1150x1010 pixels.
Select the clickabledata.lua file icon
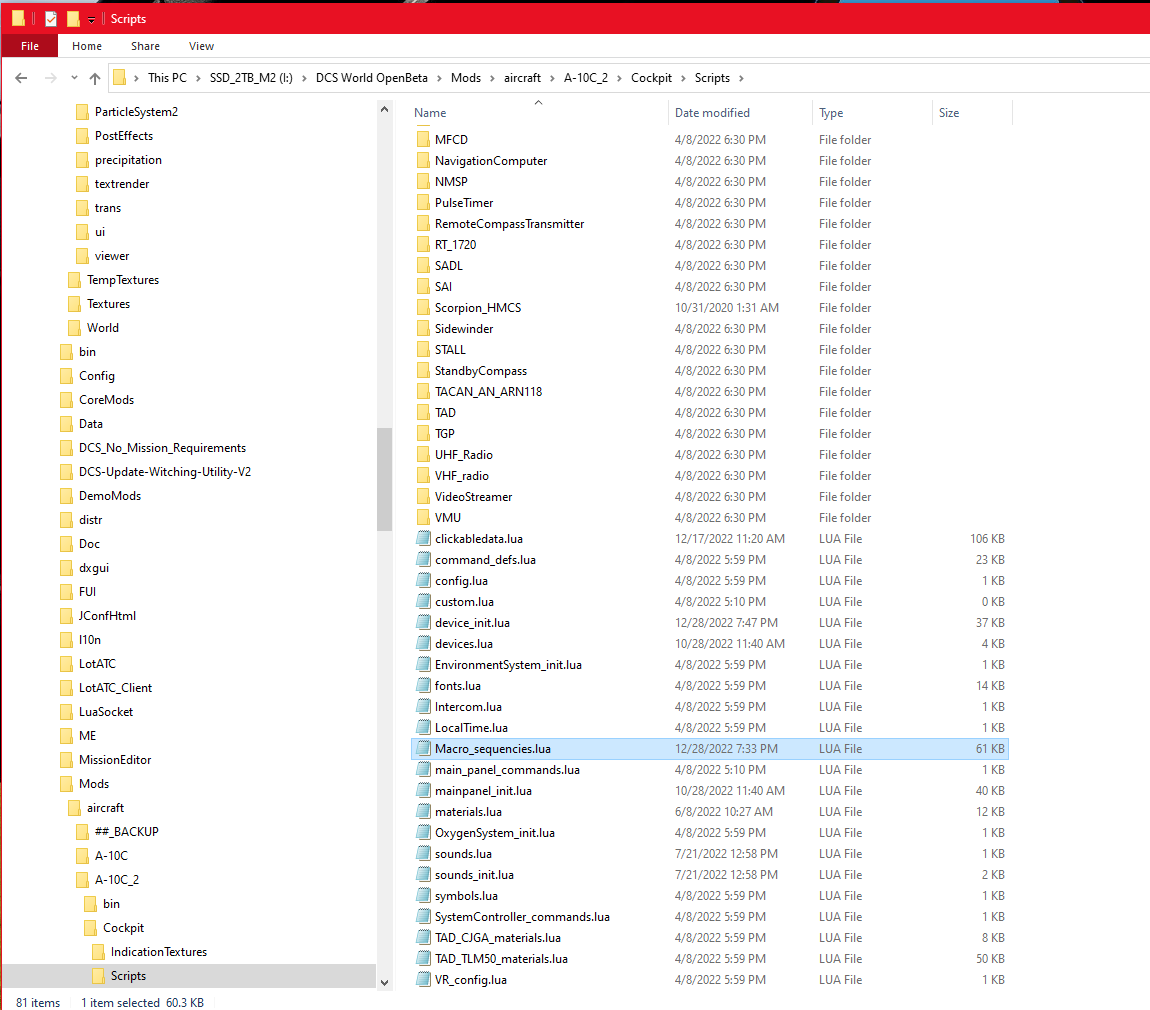point(423,539)
